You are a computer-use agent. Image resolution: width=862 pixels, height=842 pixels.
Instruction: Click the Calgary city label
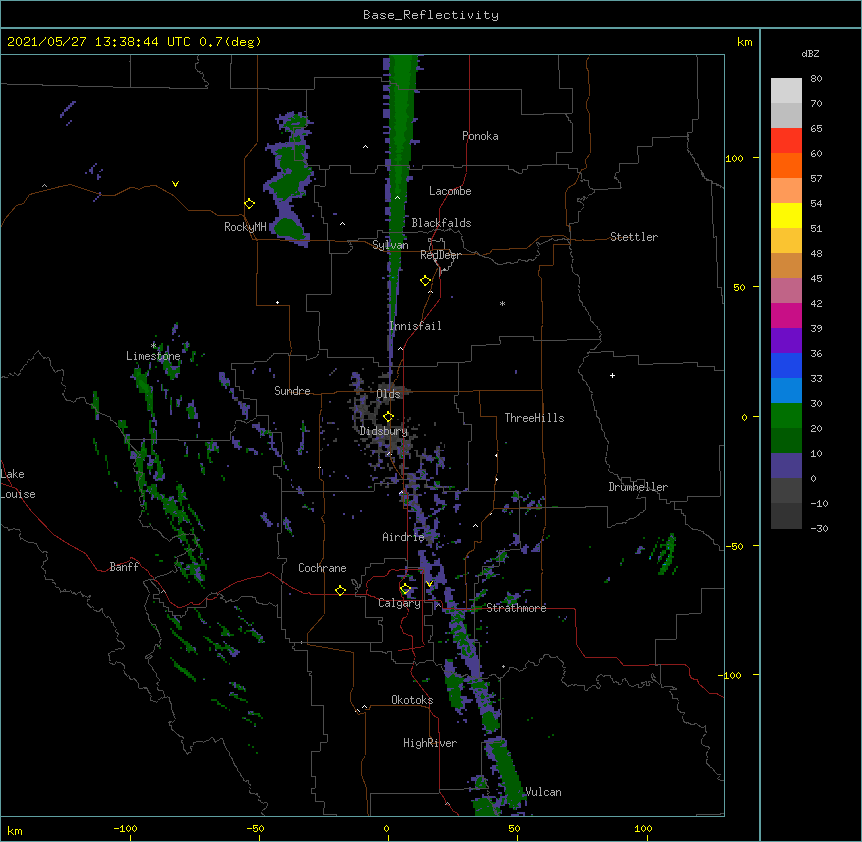click(x=400, y=603)
